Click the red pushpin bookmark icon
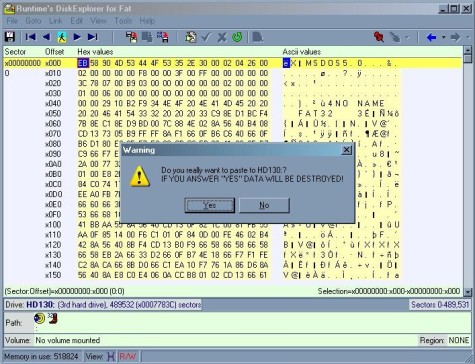 coord(379,37)
